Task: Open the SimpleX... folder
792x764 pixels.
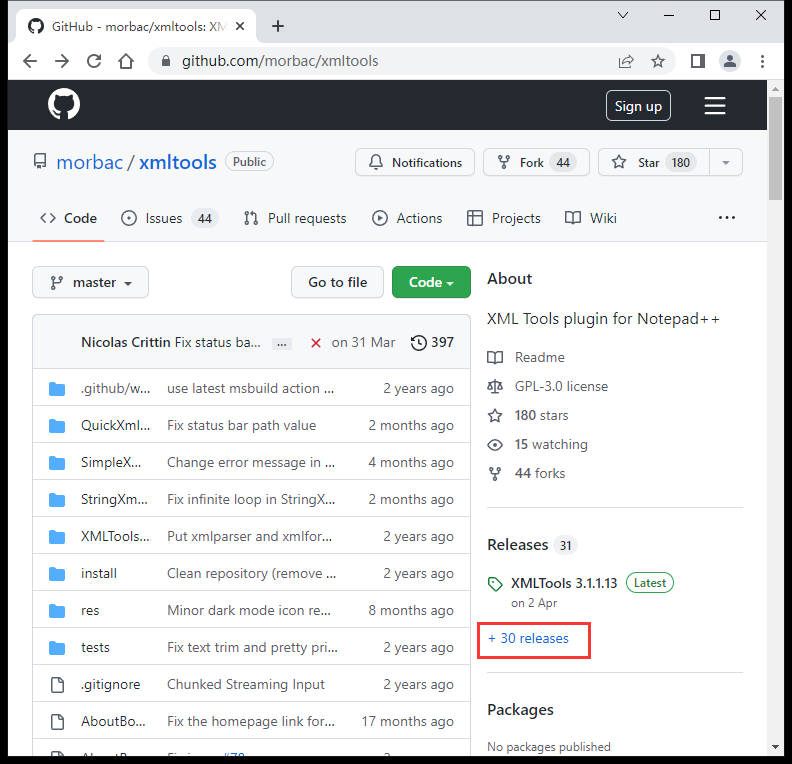Action: pos(111,463)
